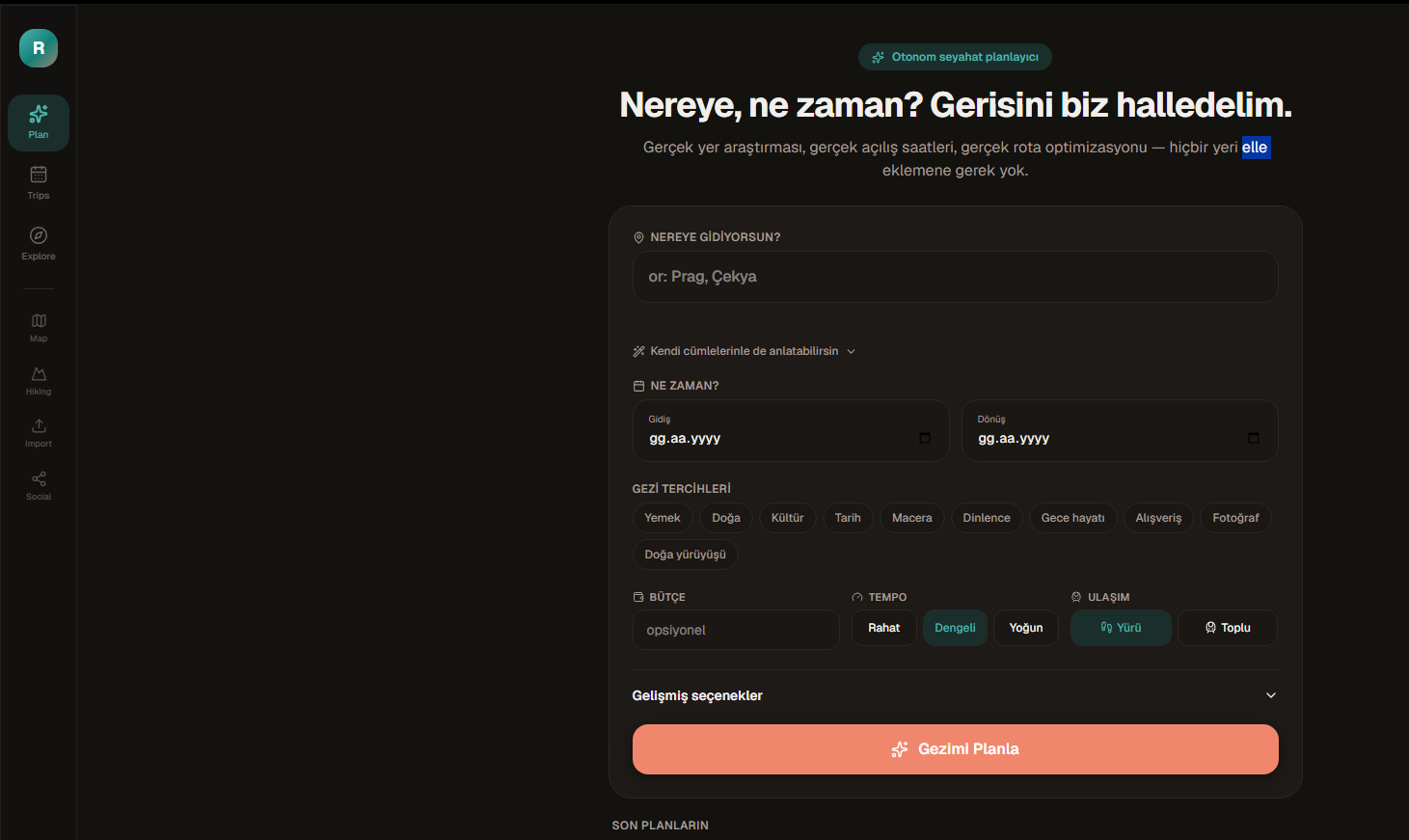Screen dimensions: 1409x840
Task: Expand Gelişmiş seçenekler section
Action: [x=955, y=695]
